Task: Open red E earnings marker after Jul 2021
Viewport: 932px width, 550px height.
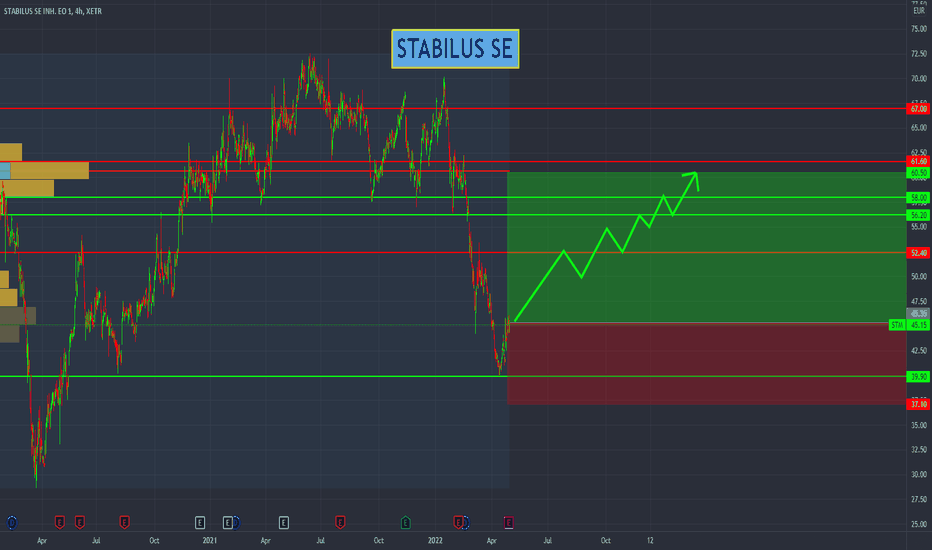Action: click(x=340, y=523)
